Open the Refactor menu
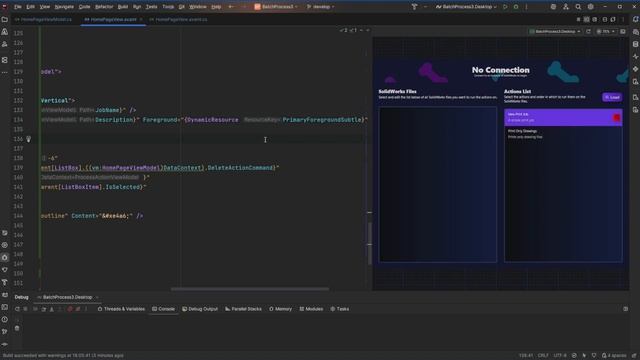The width and height of the screenshot is (640, 360). (104, 7)
